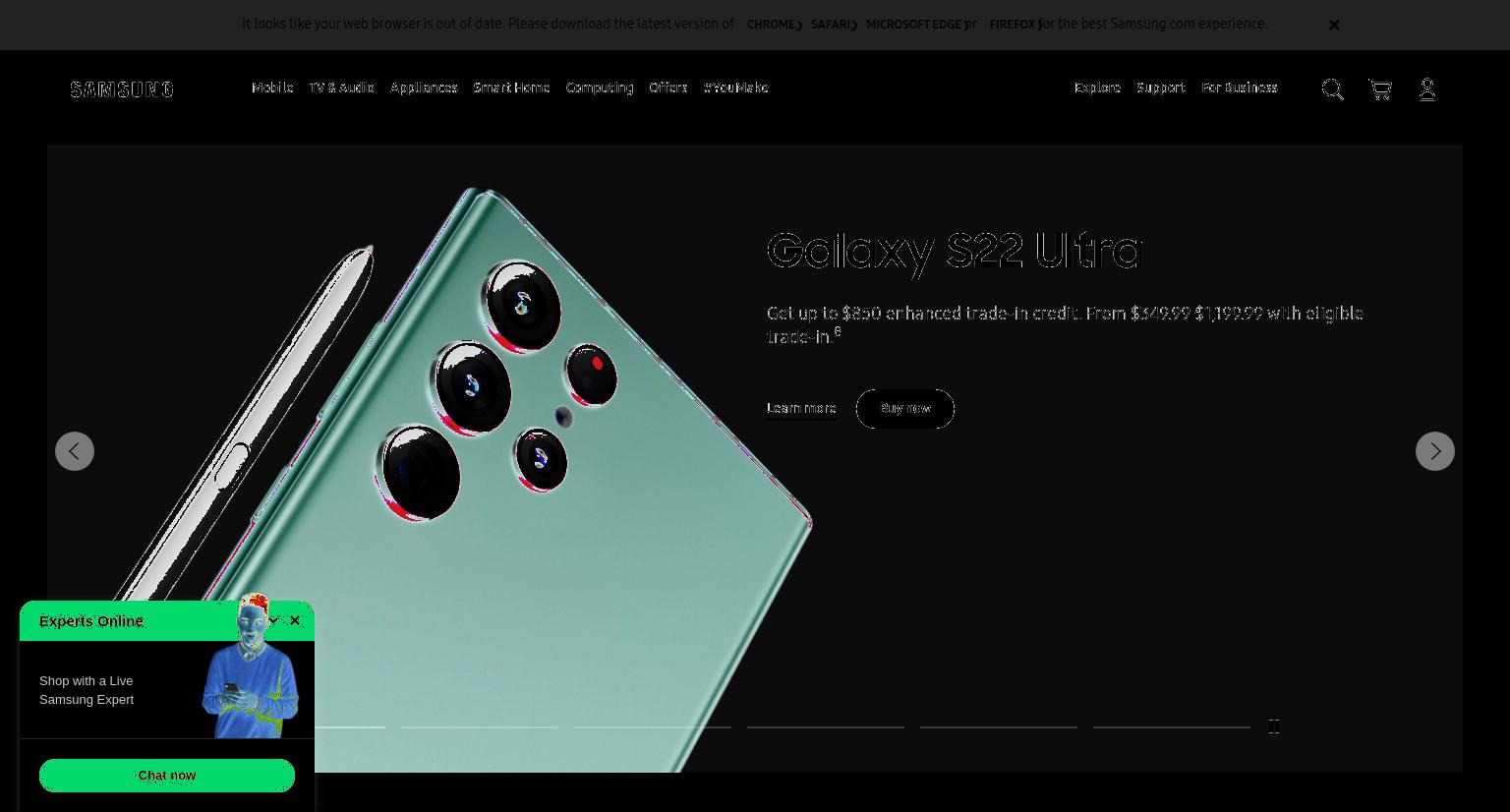Jump to the last carousel slide indicator

coord(1172,726)
